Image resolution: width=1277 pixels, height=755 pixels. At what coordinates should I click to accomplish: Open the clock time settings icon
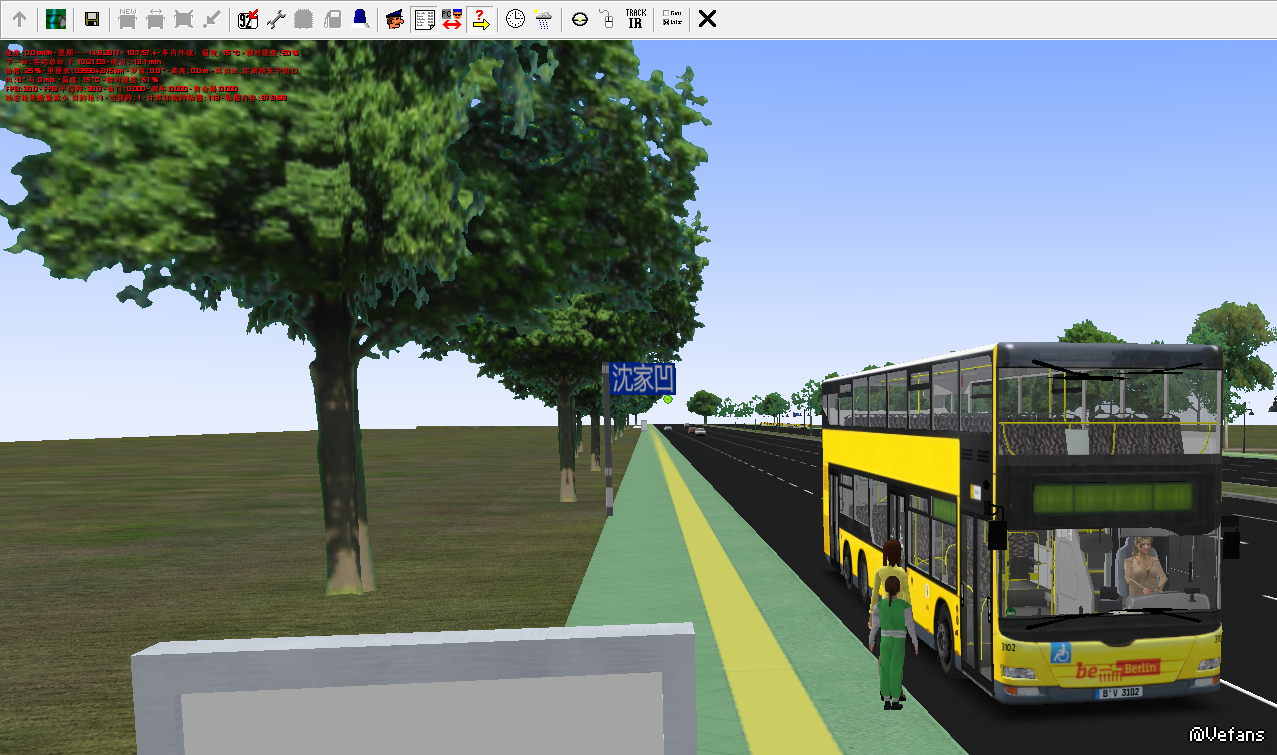point(515,19)
